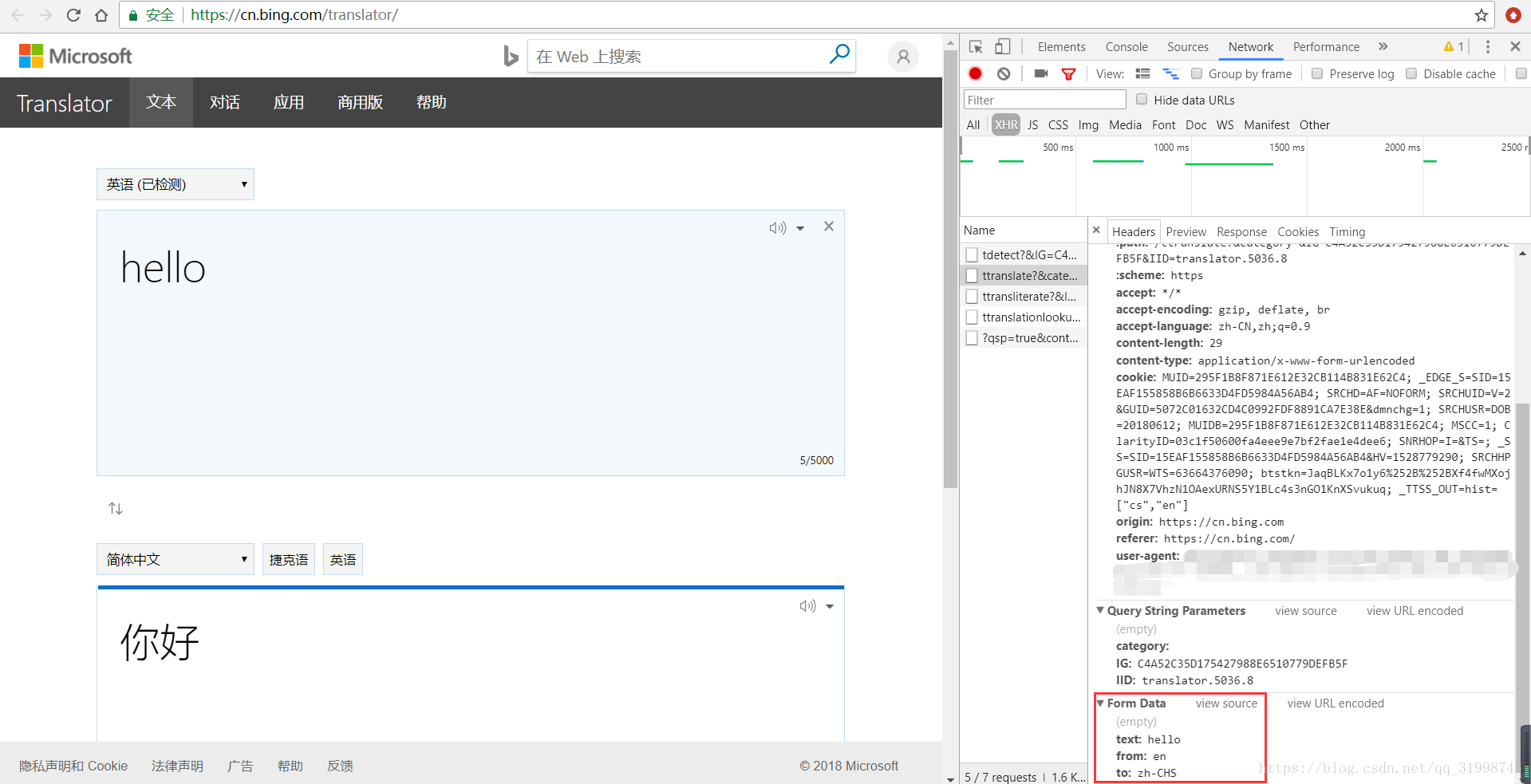This screenshot has height=784, width=1531.
Task: Open the Sources DevTools tab
Action: click(x=1188, y=47)
